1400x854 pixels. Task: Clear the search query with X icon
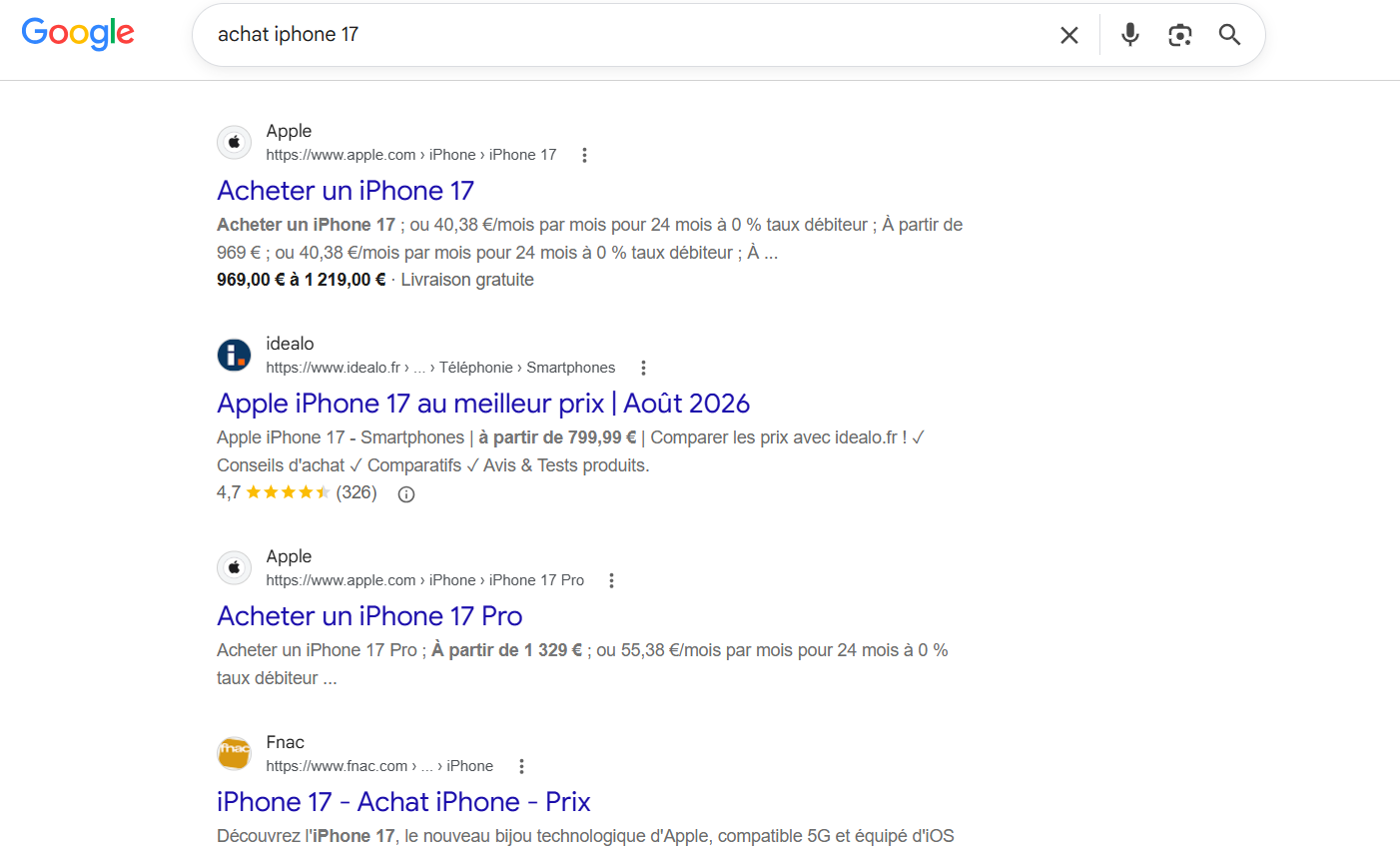click(x=1069, y=35)
